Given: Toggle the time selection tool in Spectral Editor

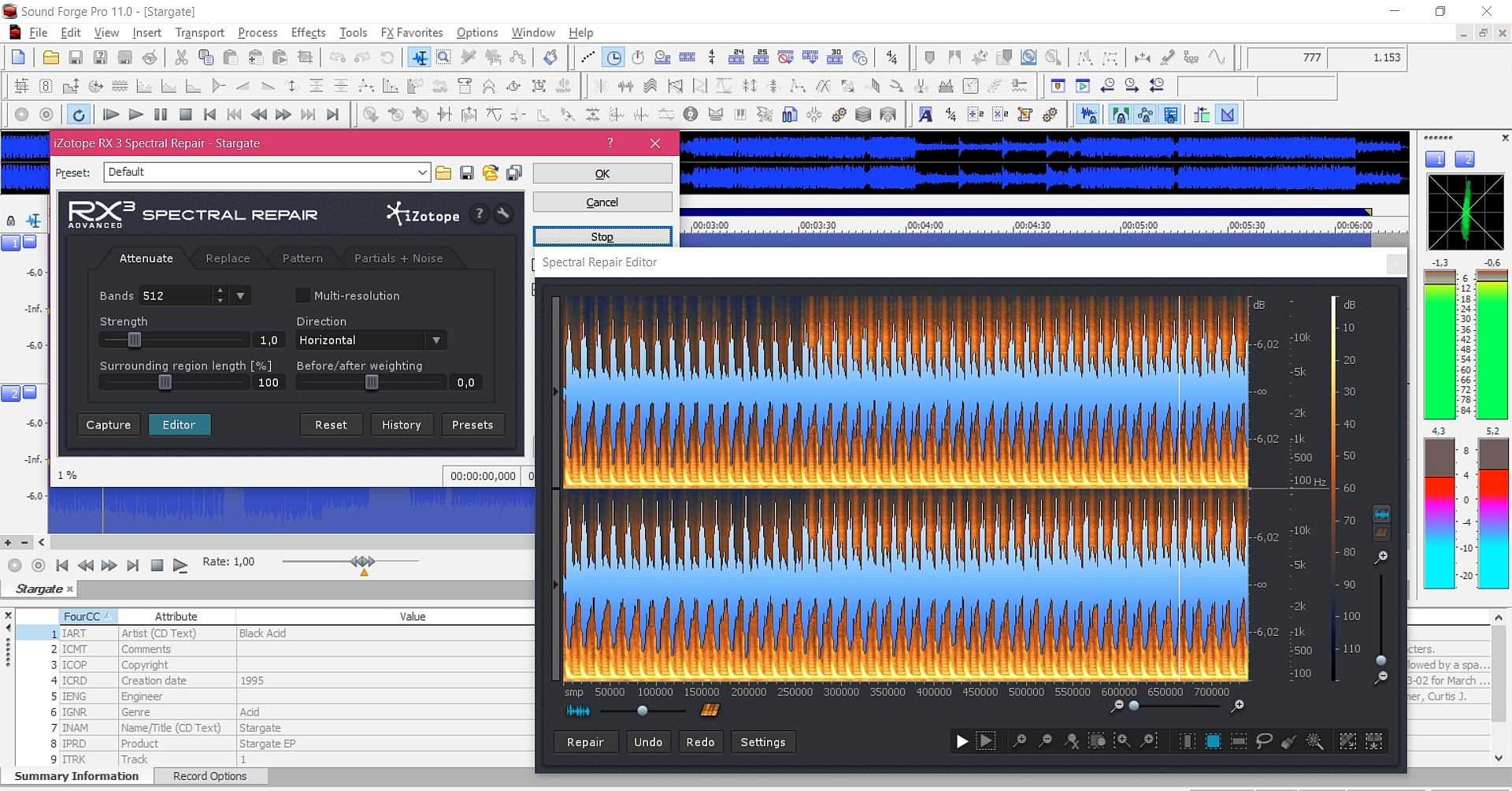Looking at the screenshot, I should pos(1188,741).
